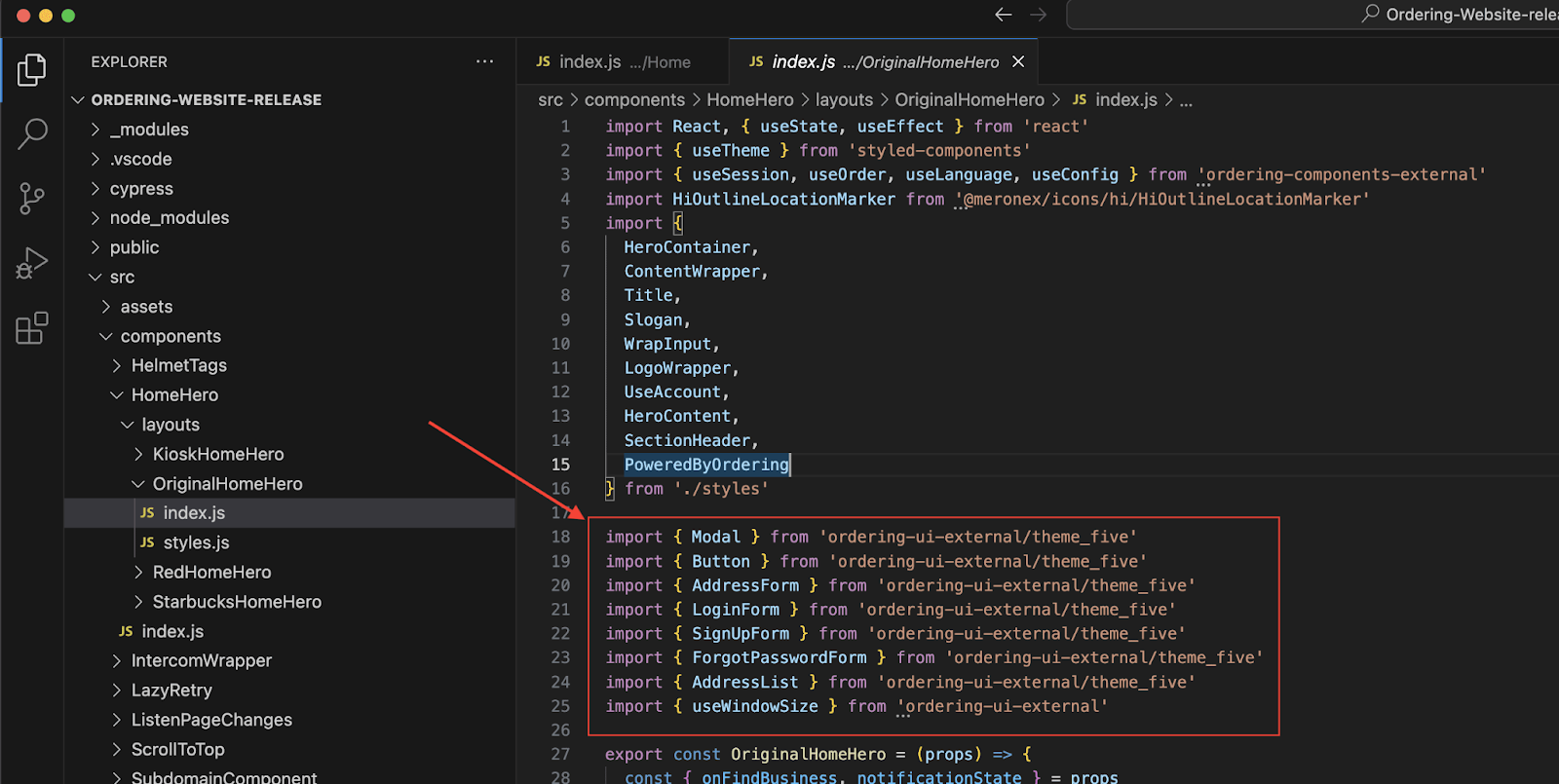Go forward with the right arrow
This screenshot has height=784, width=1559.
(x=1039, y=15)
